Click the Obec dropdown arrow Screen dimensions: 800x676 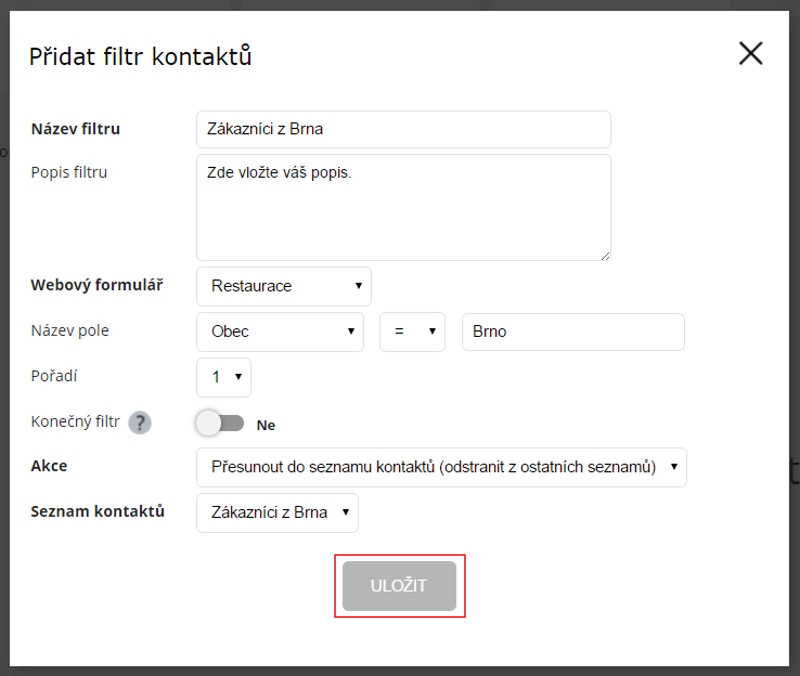click(351, 331)
